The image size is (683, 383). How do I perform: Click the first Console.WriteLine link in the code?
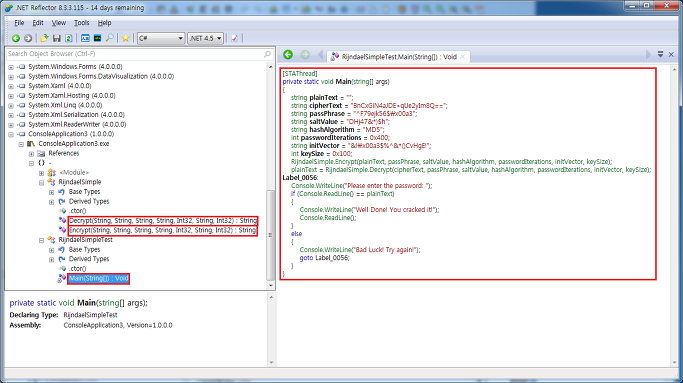pyautogui.click(x=318, y=186)
